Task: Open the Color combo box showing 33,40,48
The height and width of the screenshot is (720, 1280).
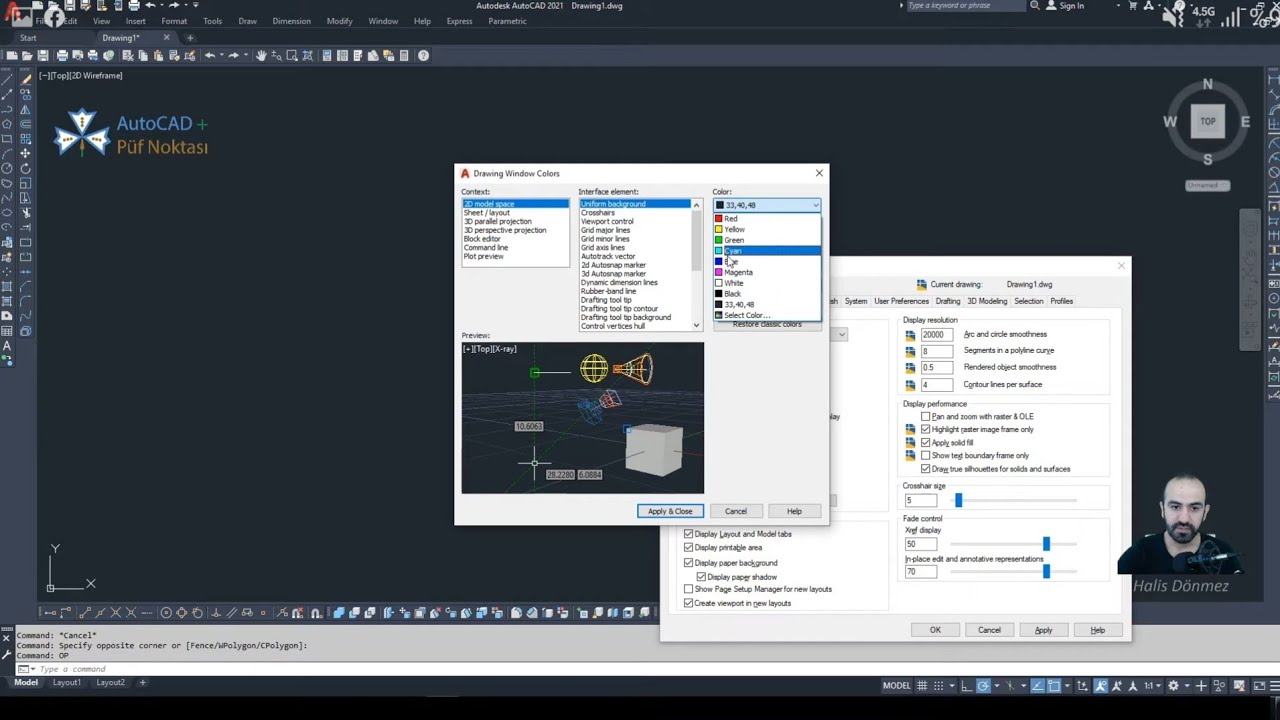Action: point(767,205)
